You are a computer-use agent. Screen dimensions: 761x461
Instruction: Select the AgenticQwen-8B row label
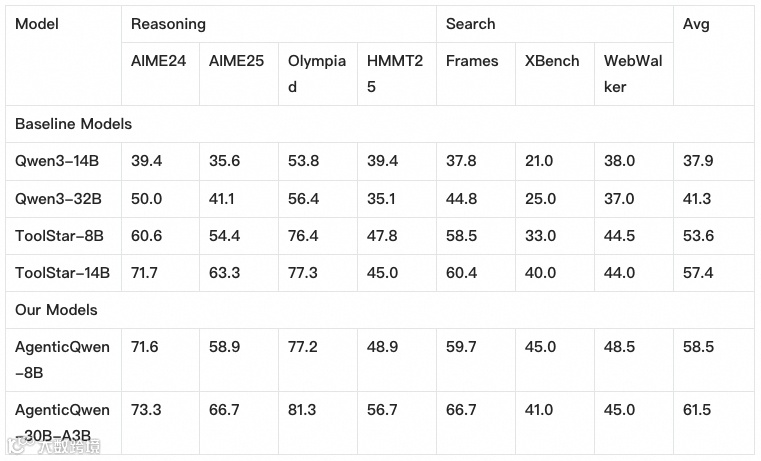pyautogui.click(x=62, y=360)
